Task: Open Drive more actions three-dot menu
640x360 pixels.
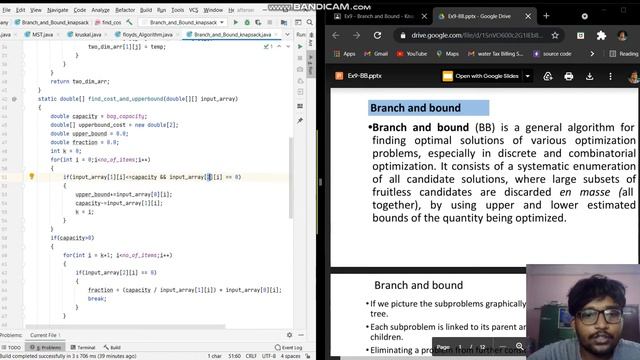Action: pos(610,76)
